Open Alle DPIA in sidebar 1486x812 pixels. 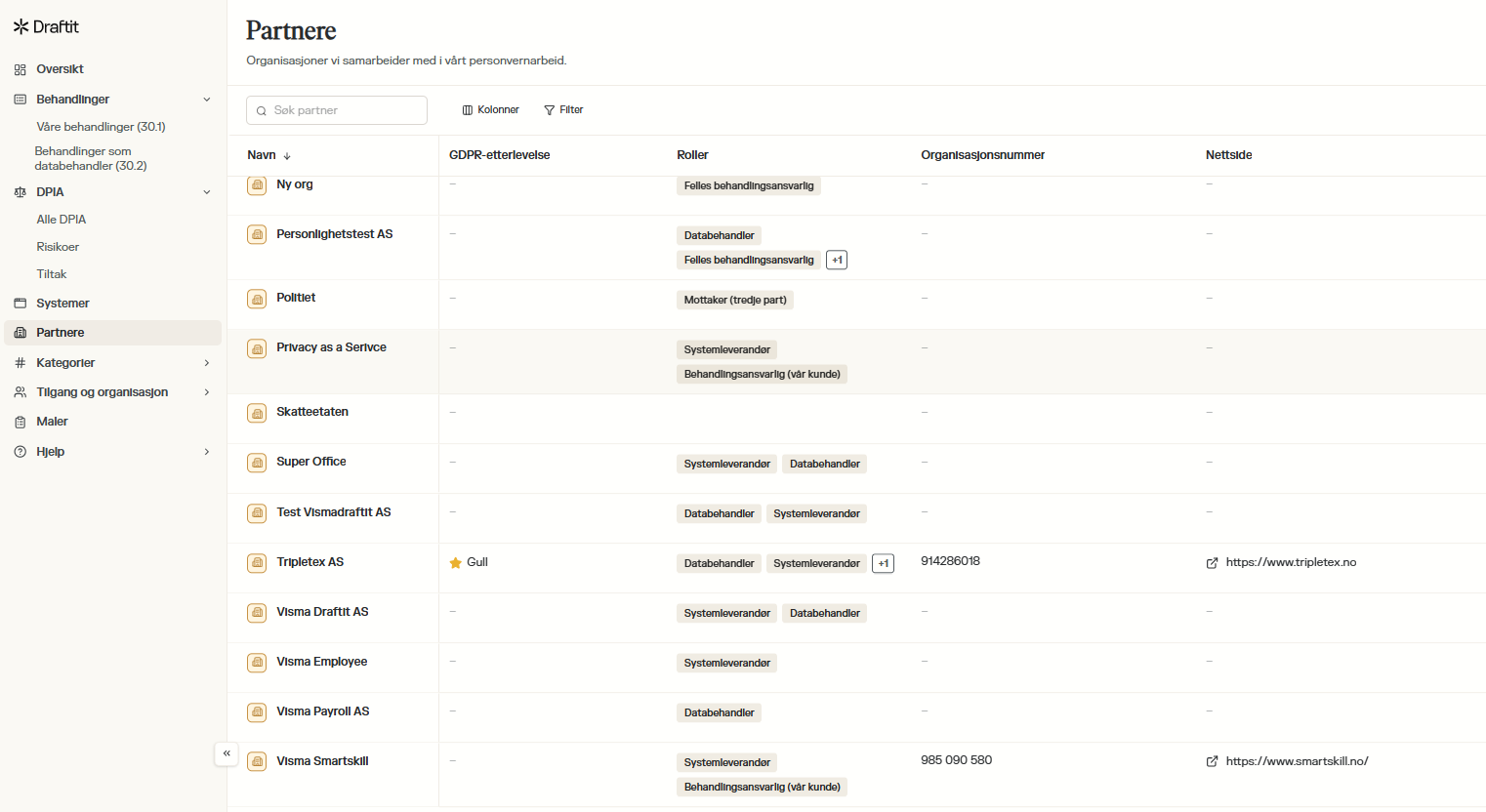[62, 220]
